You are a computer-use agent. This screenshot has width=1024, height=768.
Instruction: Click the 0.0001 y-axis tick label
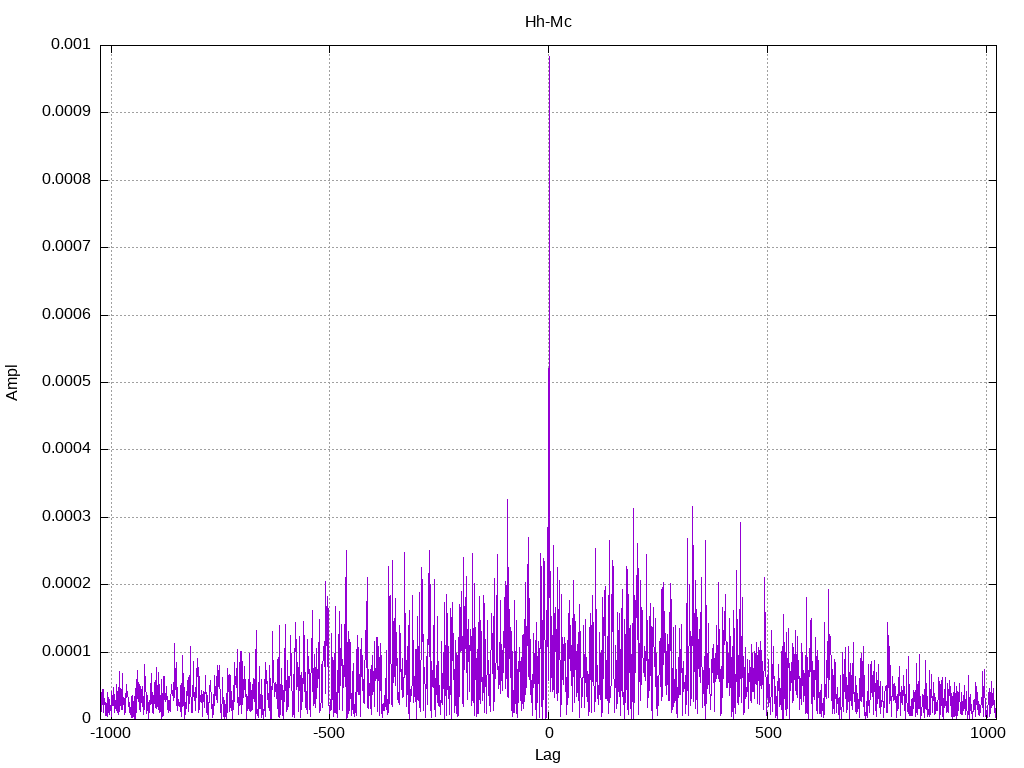click(66, 652)
